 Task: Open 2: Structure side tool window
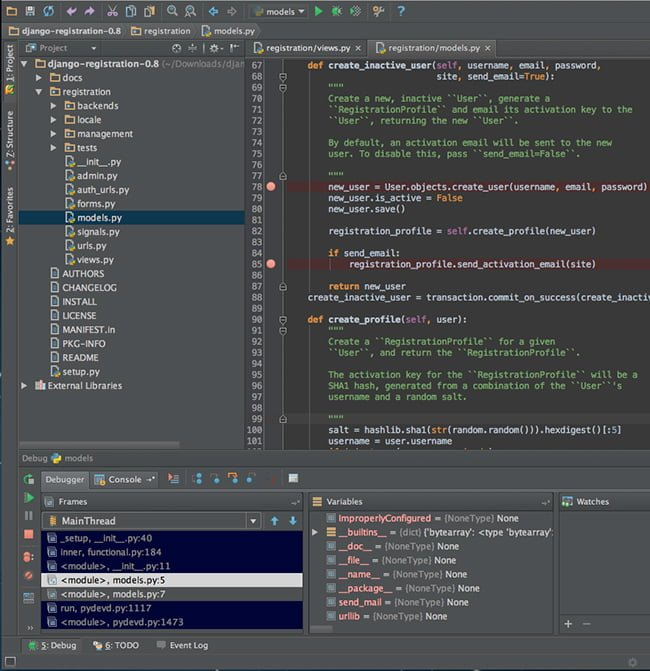click(10, 140)
